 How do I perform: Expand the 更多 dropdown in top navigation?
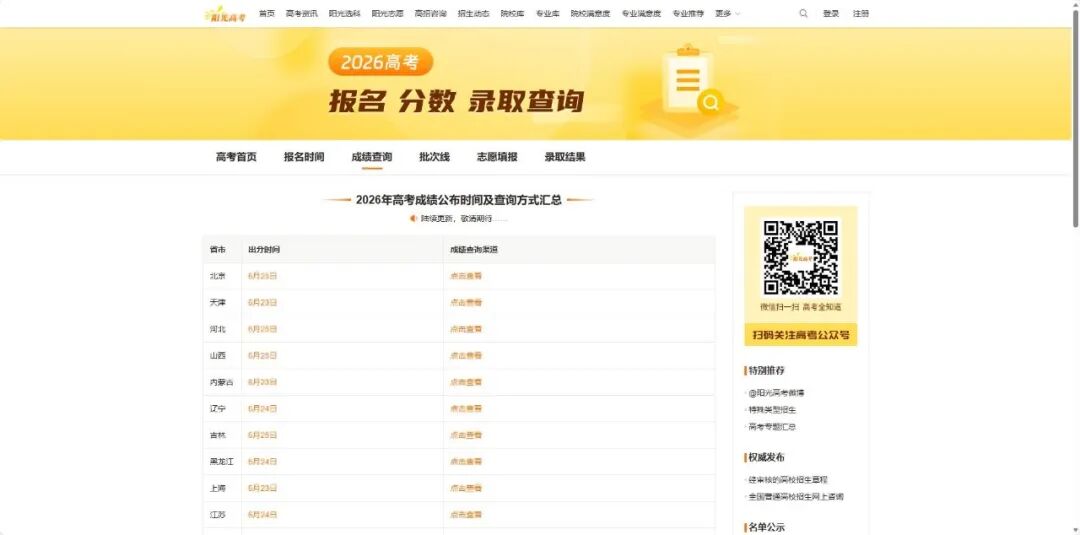(x=727, y=13)
